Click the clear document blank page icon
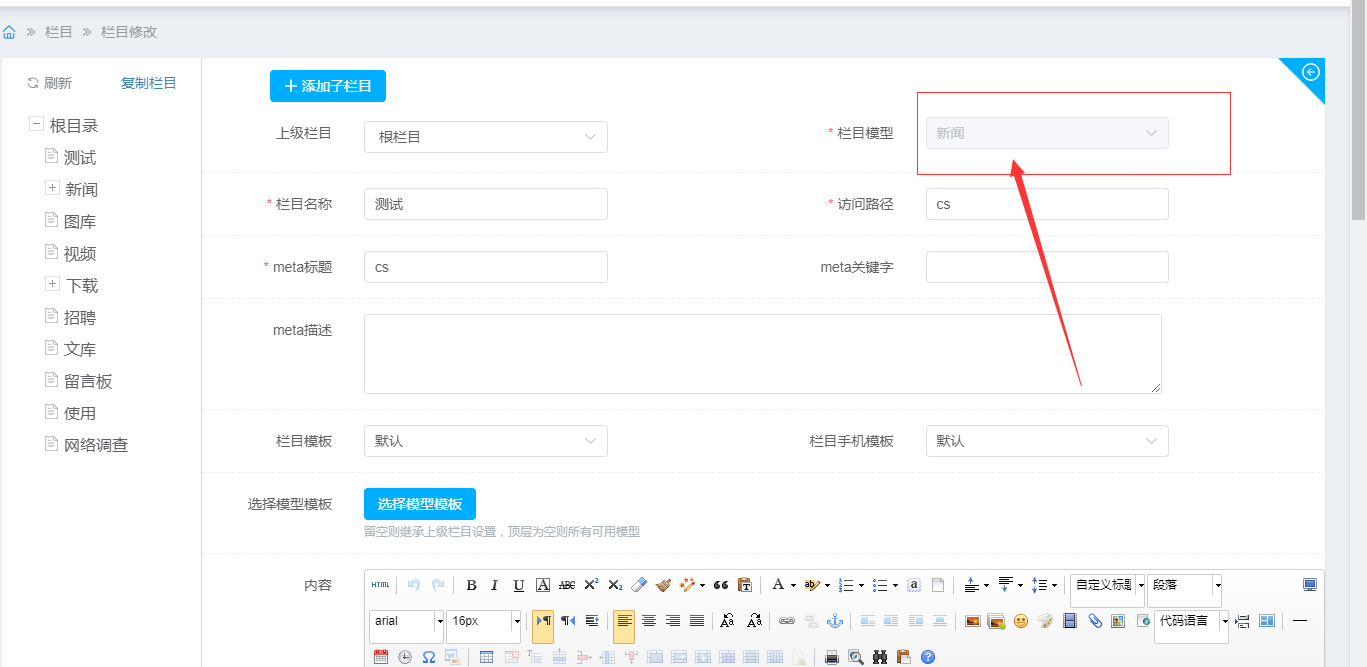 938,585
